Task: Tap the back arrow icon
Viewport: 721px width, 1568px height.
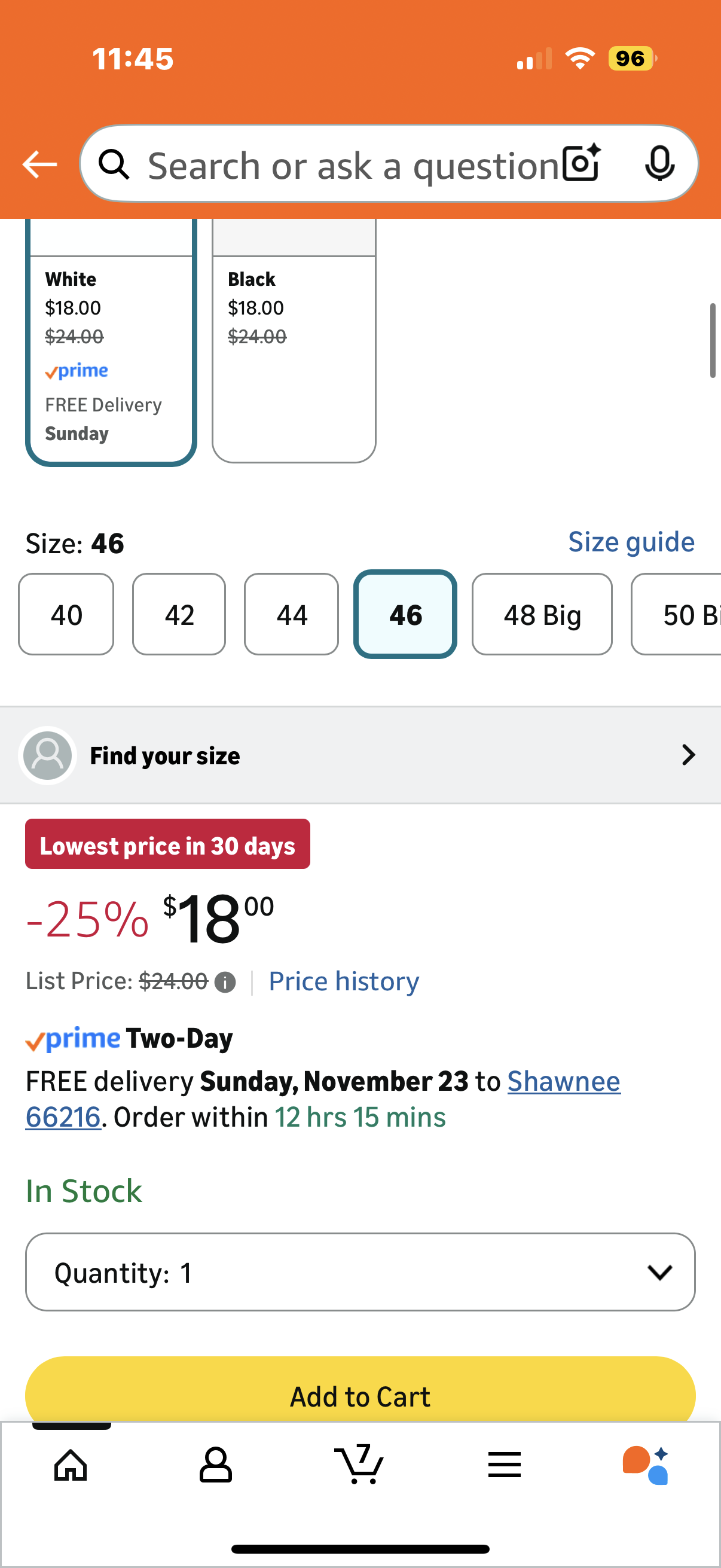Action: coord(39,164)
